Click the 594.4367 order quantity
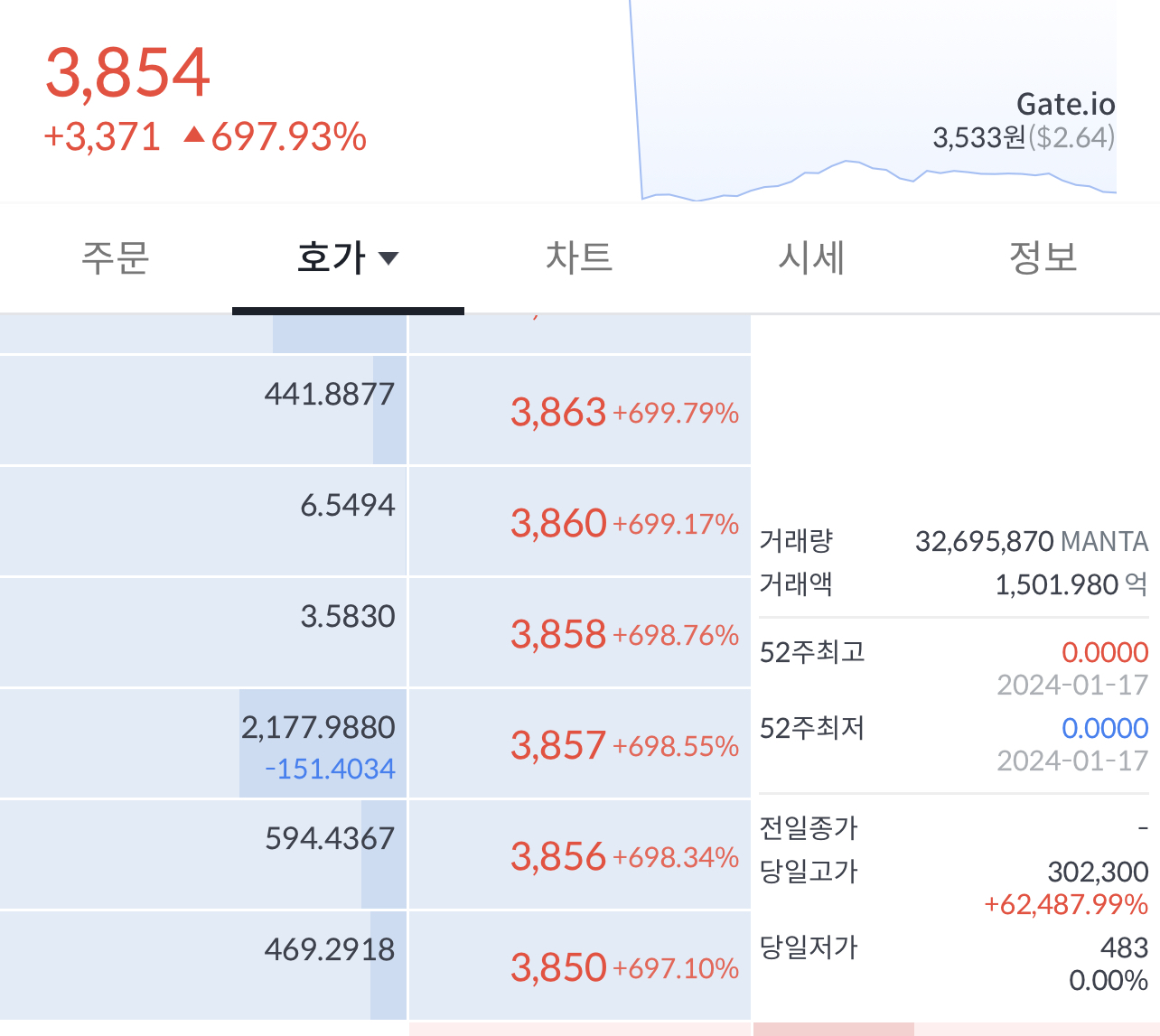 330,839
